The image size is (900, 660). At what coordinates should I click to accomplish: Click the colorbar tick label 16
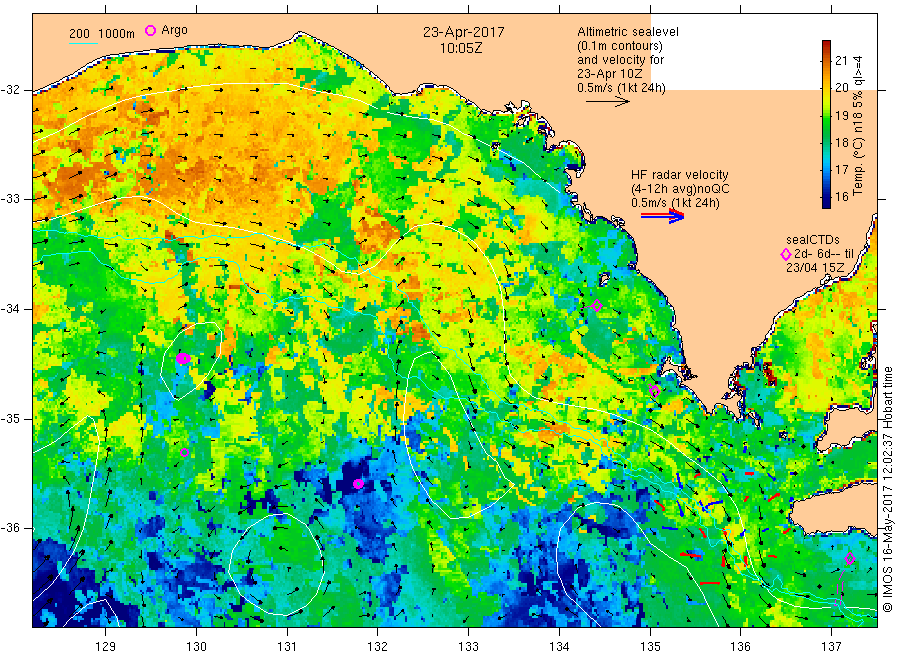click(841, 196)
